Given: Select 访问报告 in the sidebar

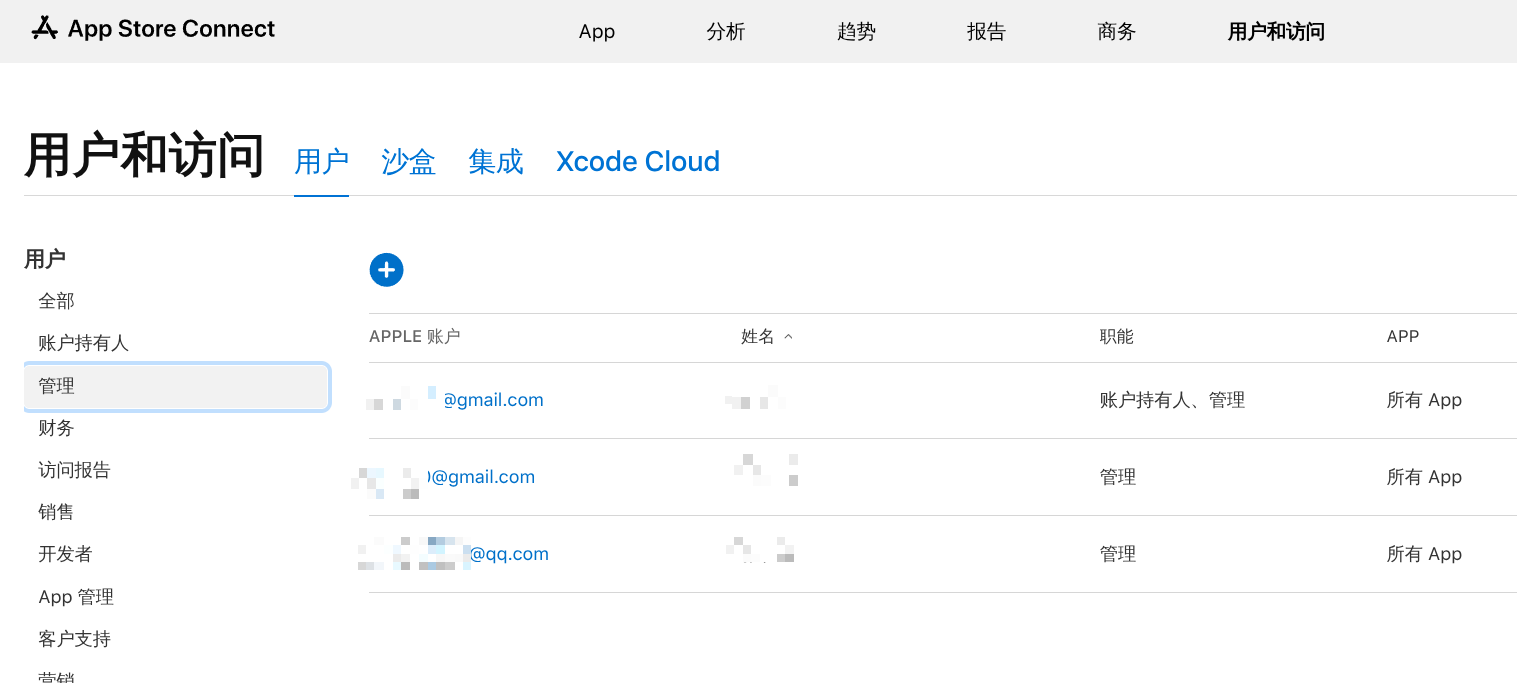Looking at the screenshot, I should click(74, 470).
